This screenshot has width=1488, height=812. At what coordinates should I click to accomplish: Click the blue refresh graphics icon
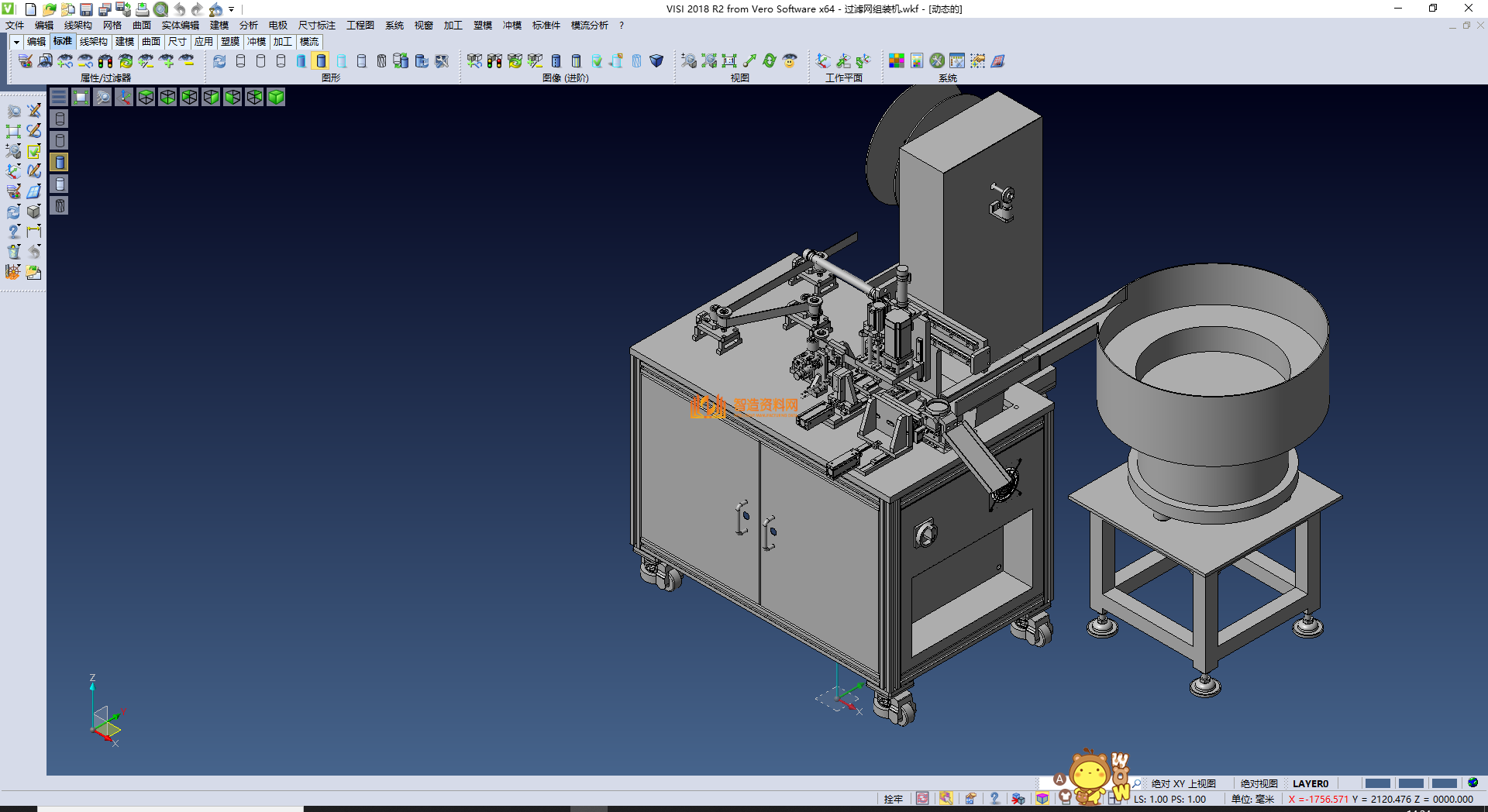pyautogui.click(x=219, y=60)
